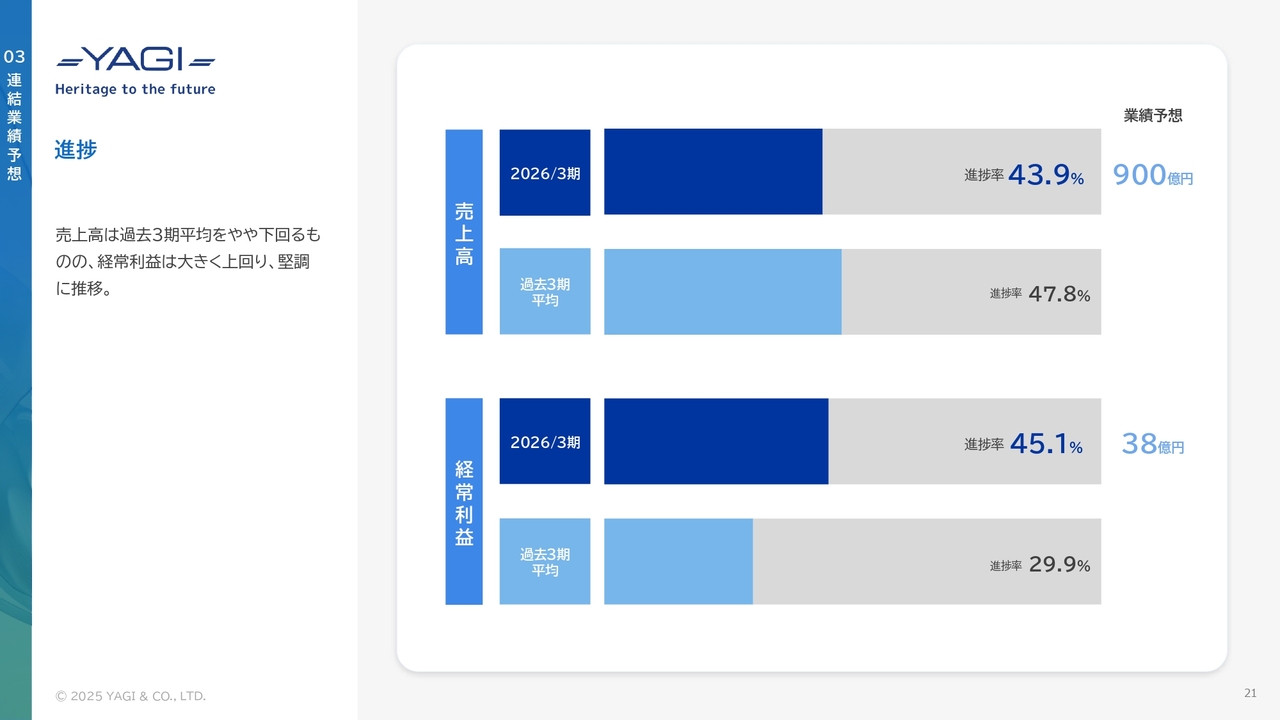Click the light blue 29.9% progress bar fill
The height and width of the screenshot is (720, 1280).
click(x=678, y=562)
